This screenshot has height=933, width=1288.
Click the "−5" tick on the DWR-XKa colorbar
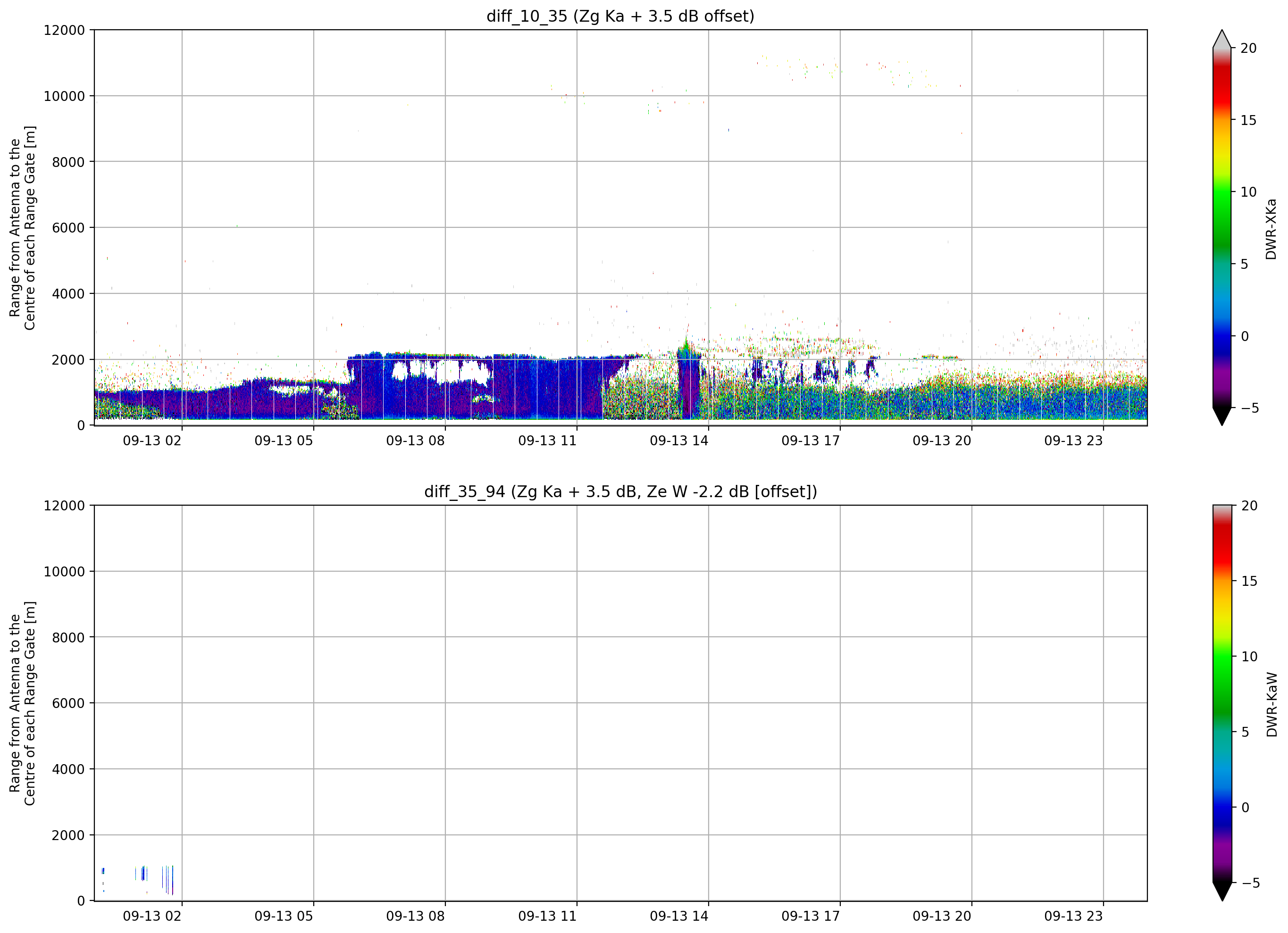pyautogui.click(x=1249, y=408)
